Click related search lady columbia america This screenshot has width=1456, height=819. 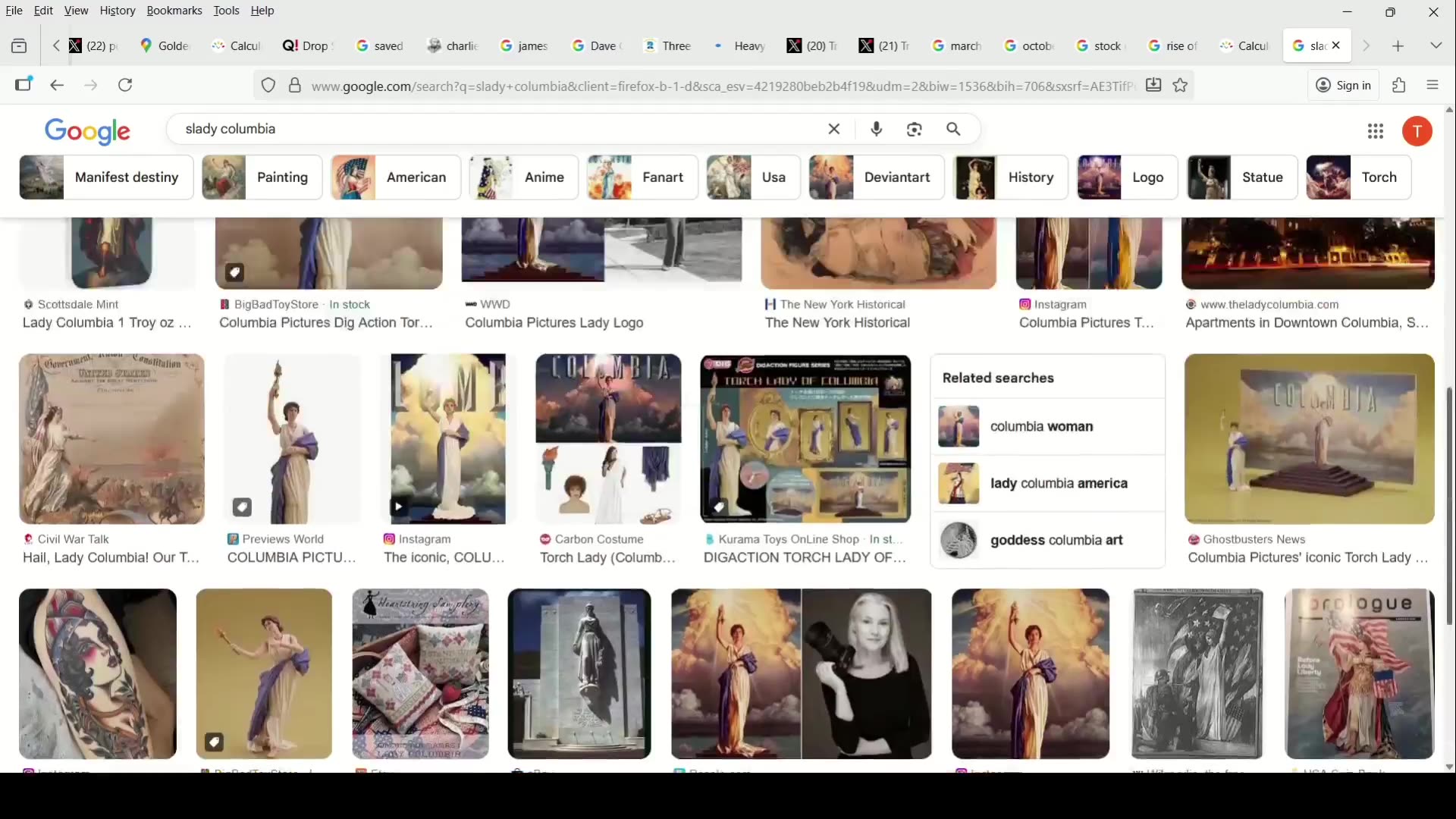click(1048, 484)
